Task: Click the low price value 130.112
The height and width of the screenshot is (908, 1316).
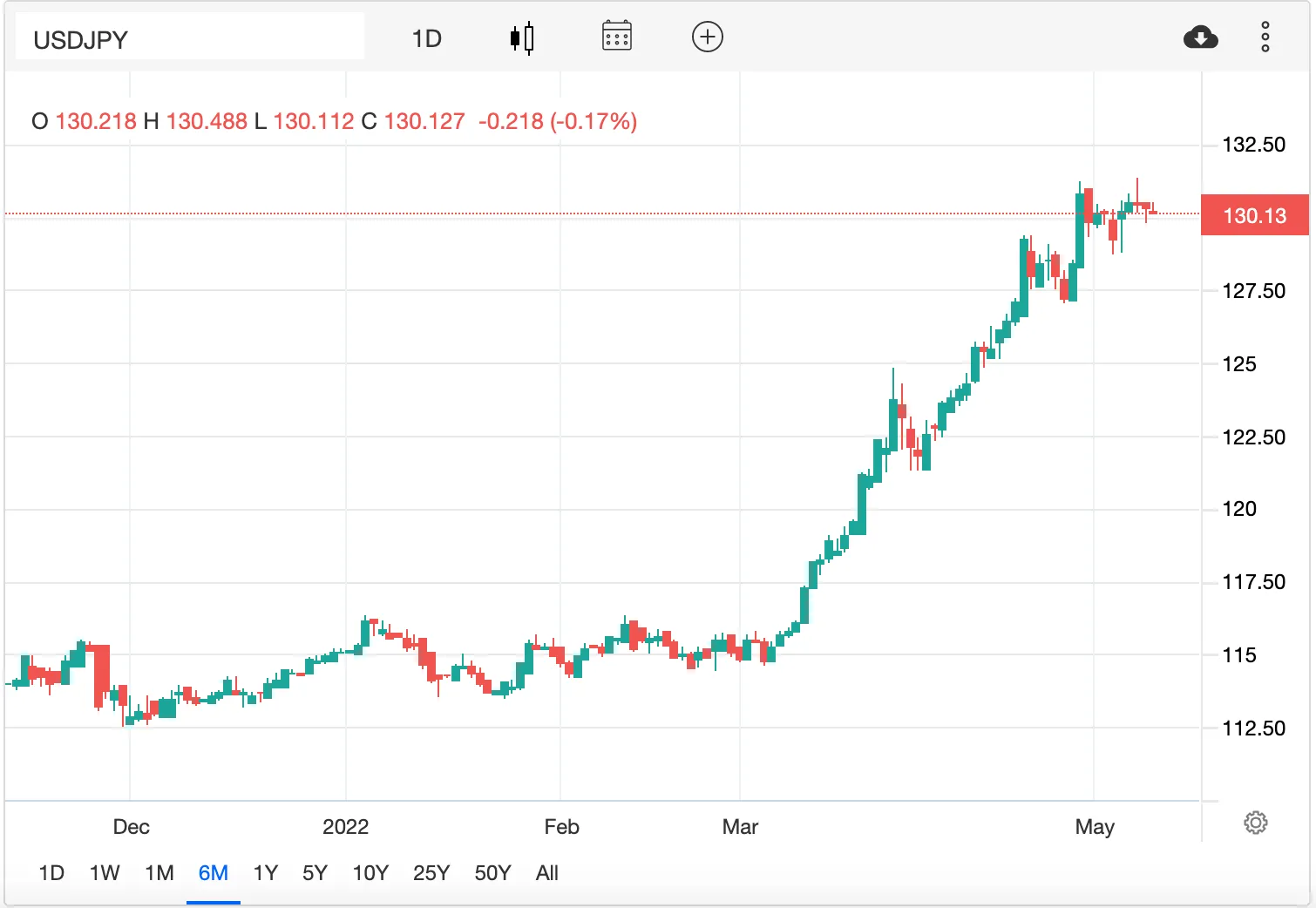Action: [x=314, y=121]
